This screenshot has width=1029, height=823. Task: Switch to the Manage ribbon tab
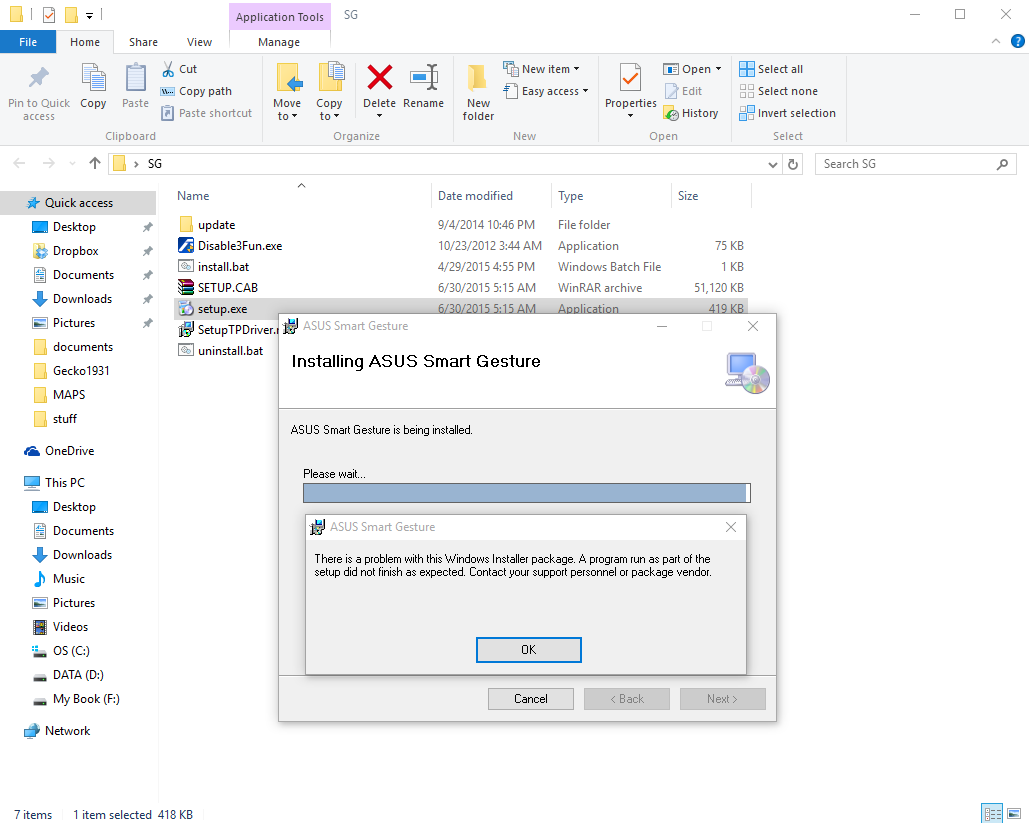click(279, 42)
